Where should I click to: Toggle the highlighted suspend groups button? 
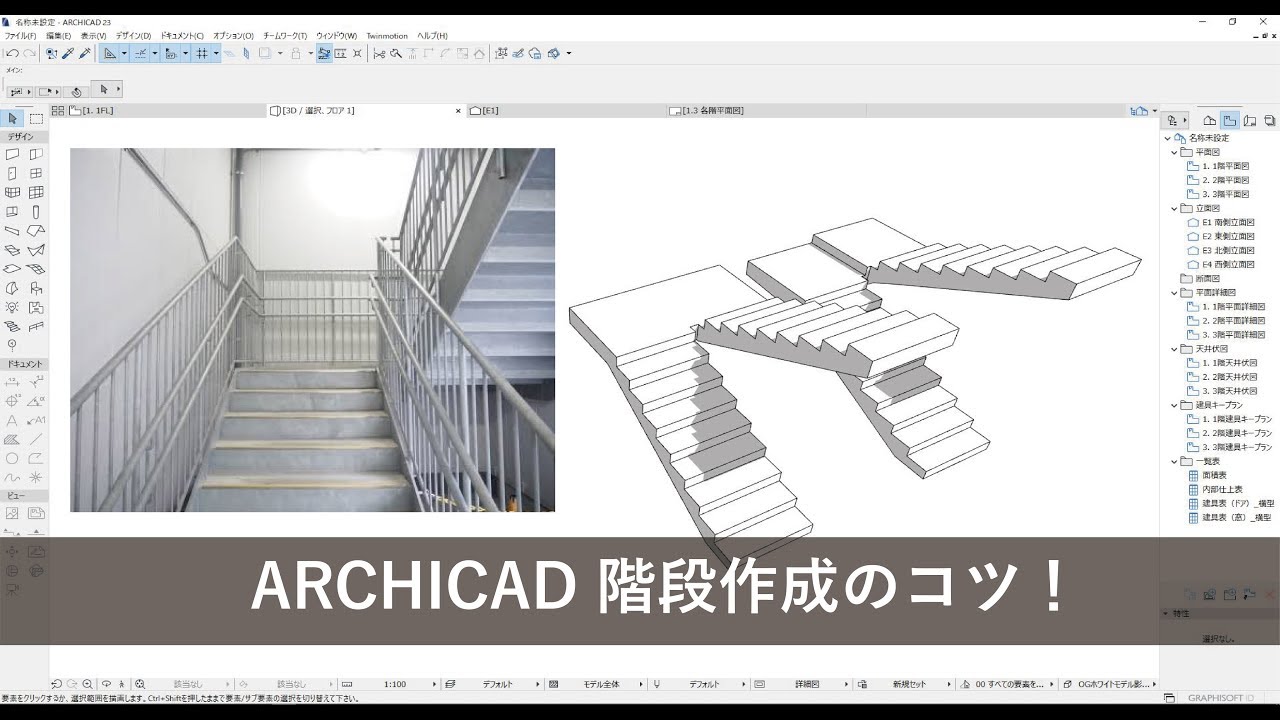(324, 53)
